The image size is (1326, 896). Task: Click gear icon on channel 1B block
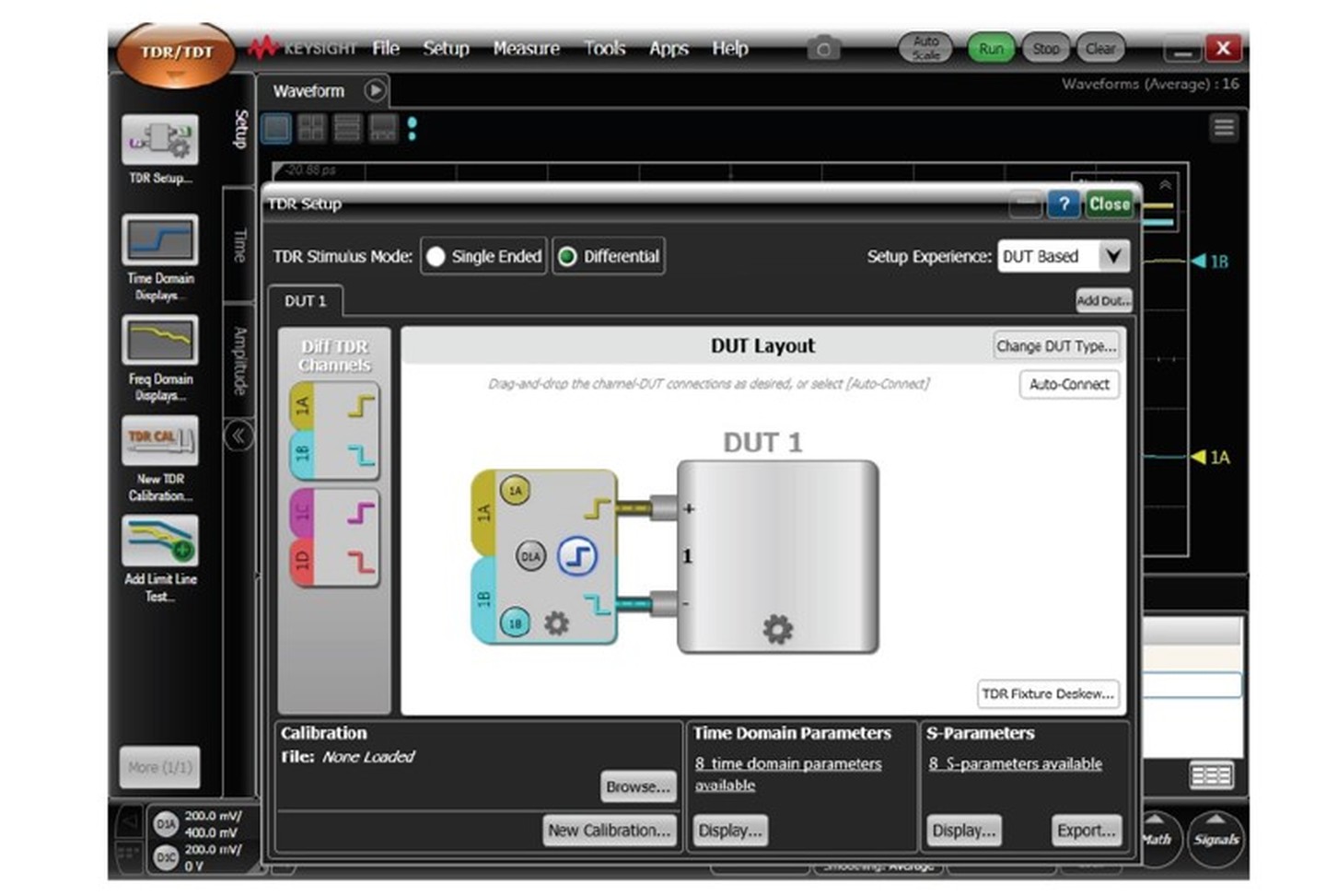[556, 623]
